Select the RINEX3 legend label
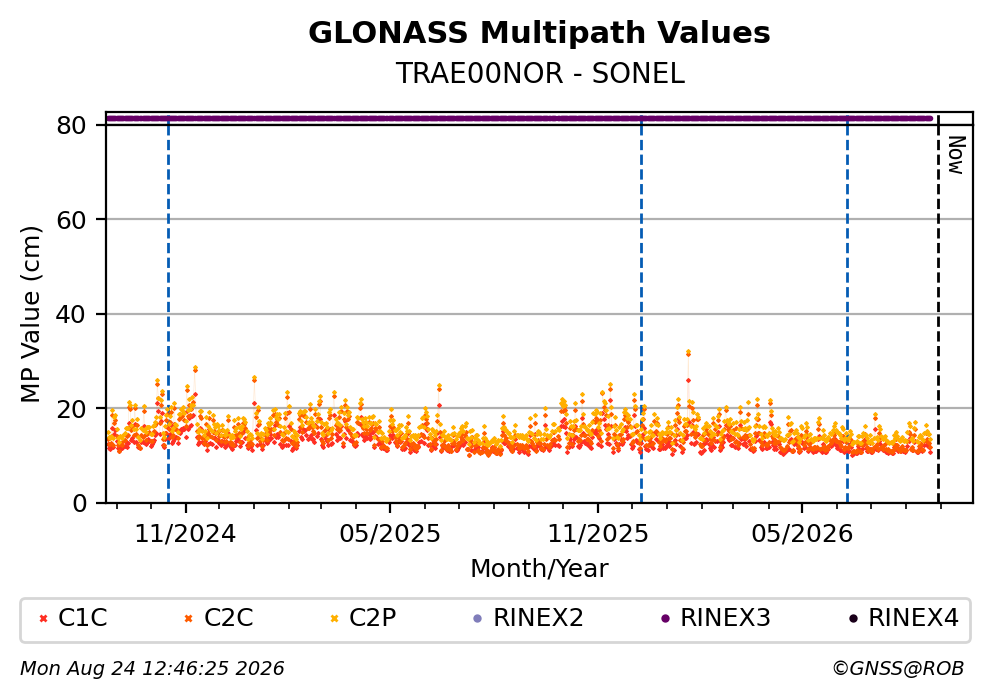The width and height of the screenshot is (993, 699). pyautogui.click(x=725, y=618)
